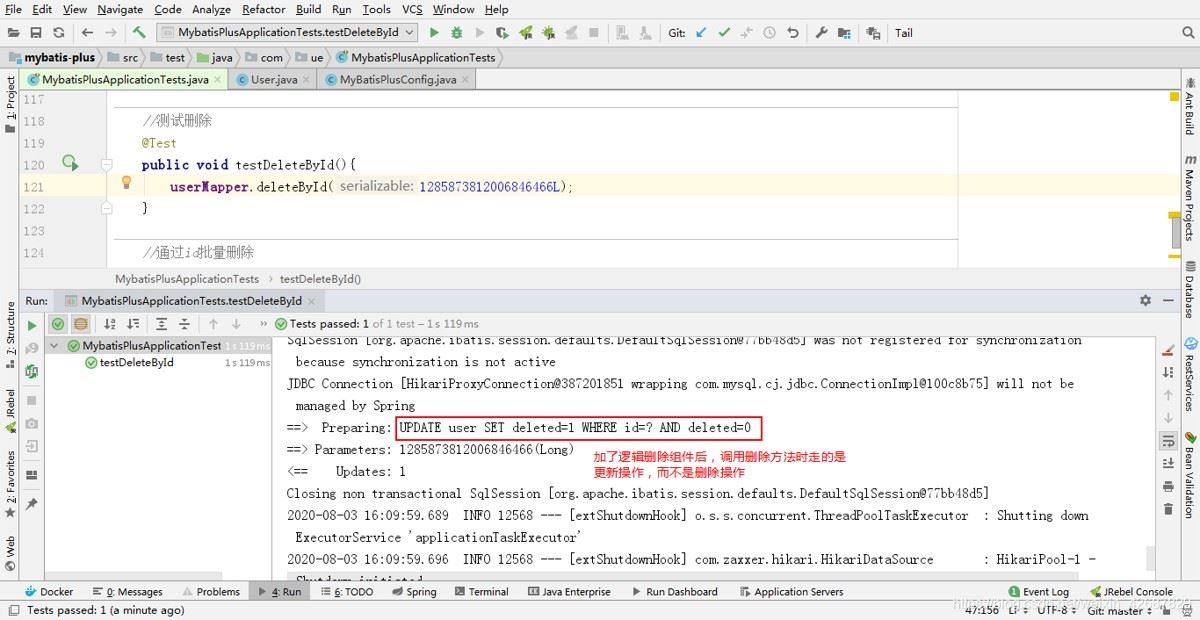Update project via the Git blue arrow
Image resolution: width=1200 pixels, height=620 pixels.
click(x=701, y=33)
